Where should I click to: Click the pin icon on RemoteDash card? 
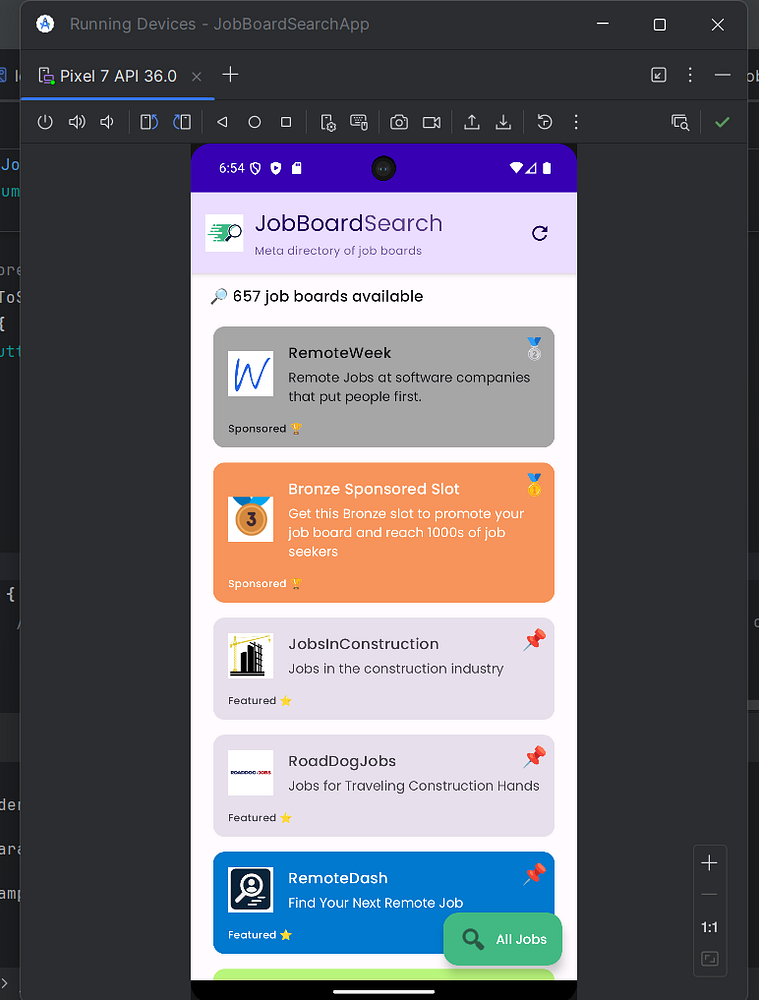(x=534, y=874)
